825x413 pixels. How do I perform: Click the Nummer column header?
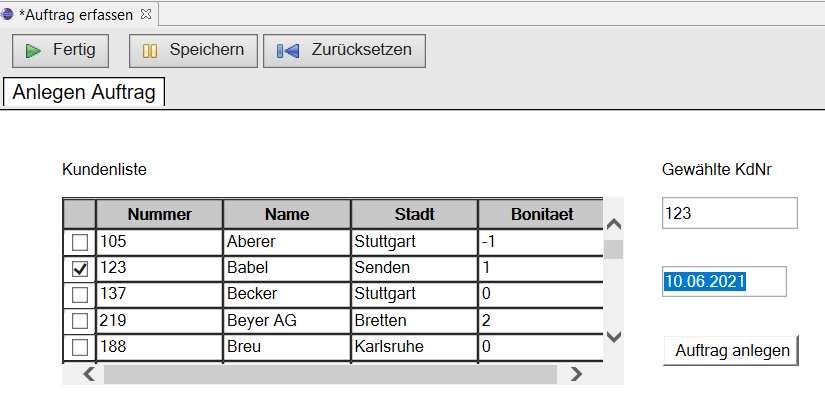click(x=159, y=214)
